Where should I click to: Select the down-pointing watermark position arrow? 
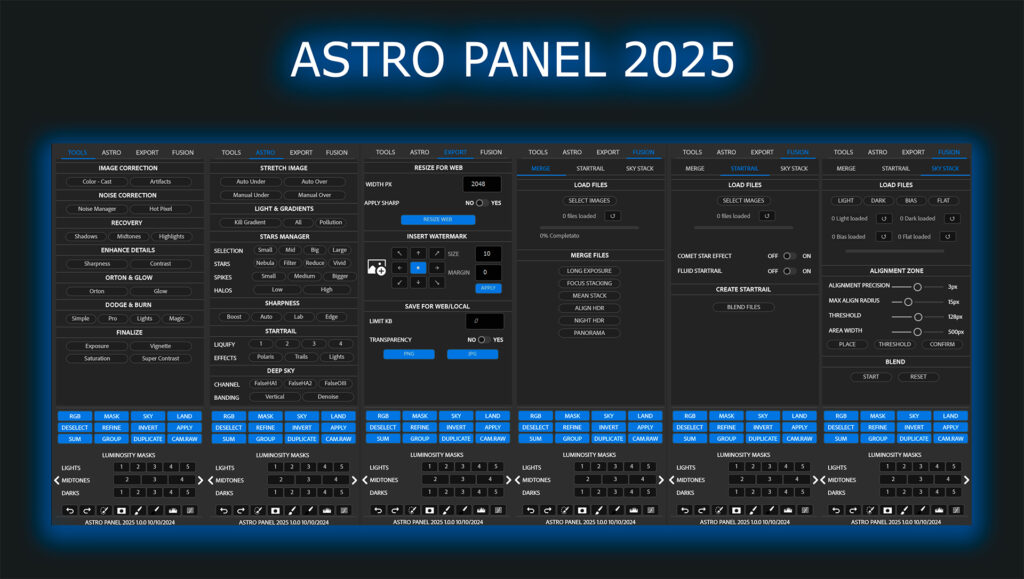pyautogui.click(x=418, y=283)
